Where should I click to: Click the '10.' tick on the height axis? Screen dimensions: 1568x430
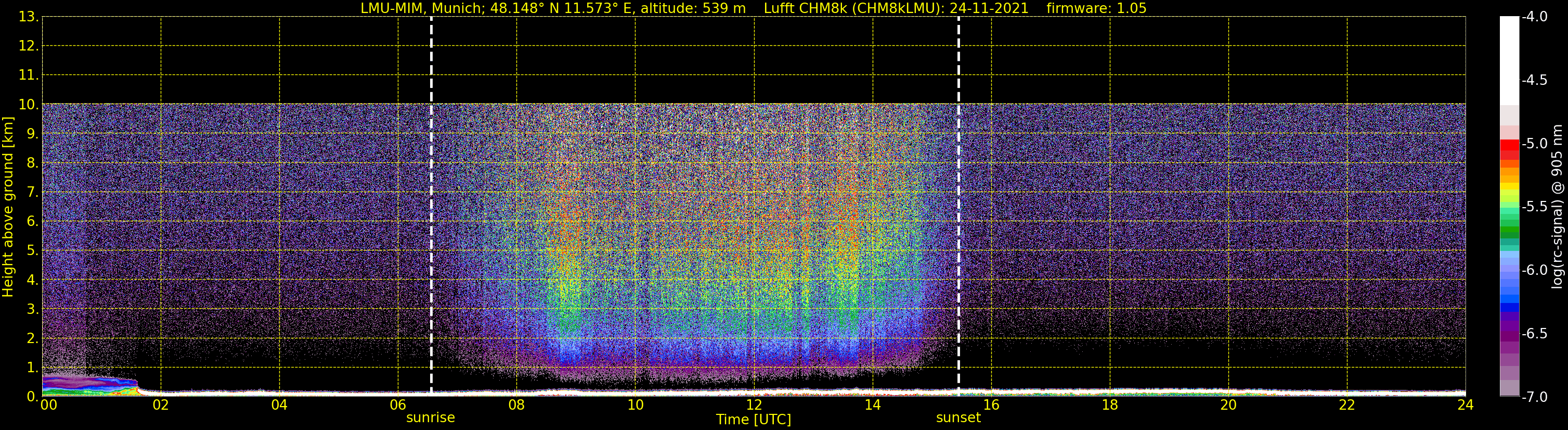(29, 105)
